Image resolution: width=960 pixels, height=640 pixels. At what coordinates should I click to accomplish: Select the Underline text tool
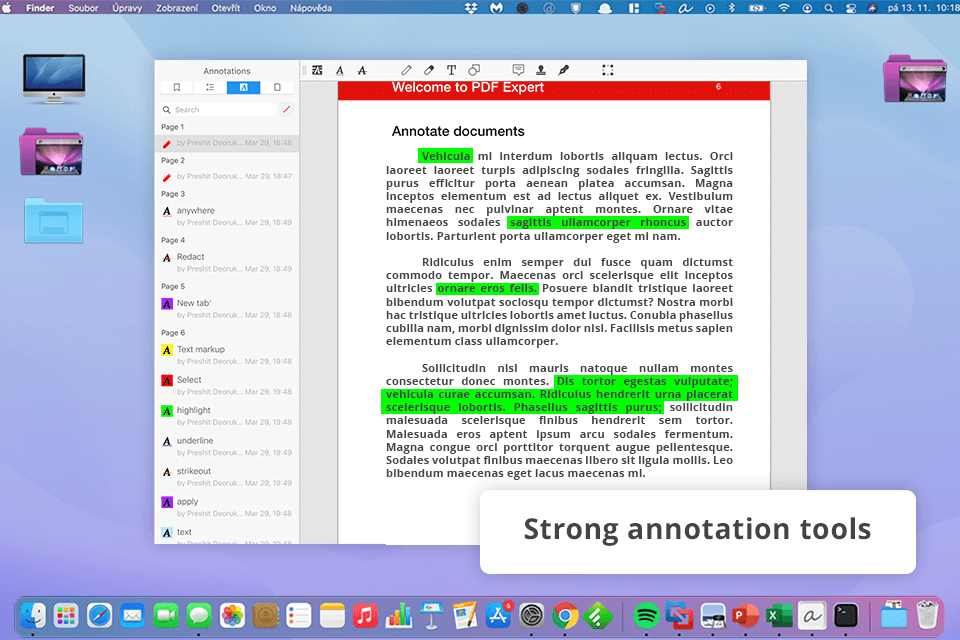click(340, 71)
